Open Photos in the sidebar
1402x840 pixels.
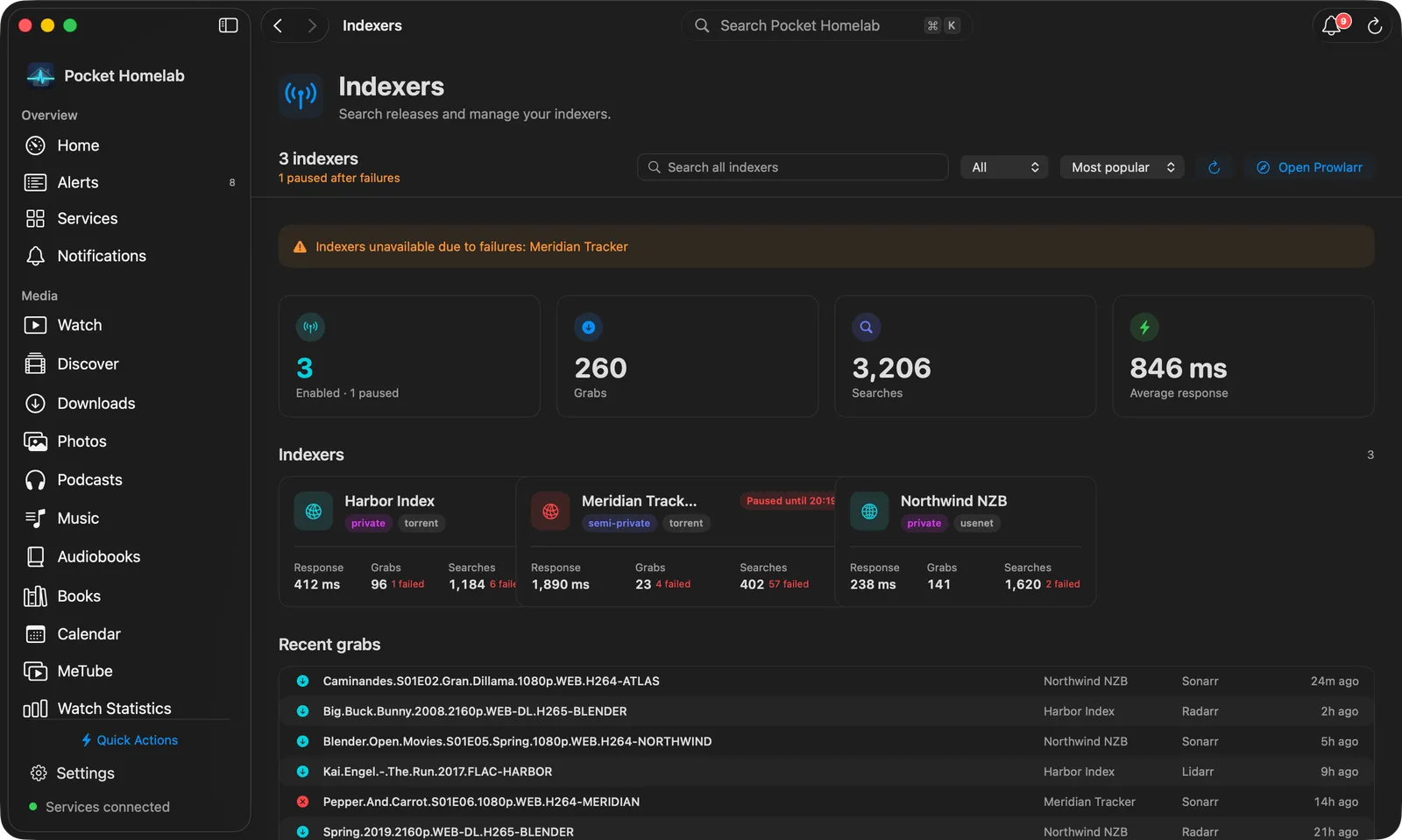[x=128, y=441]
